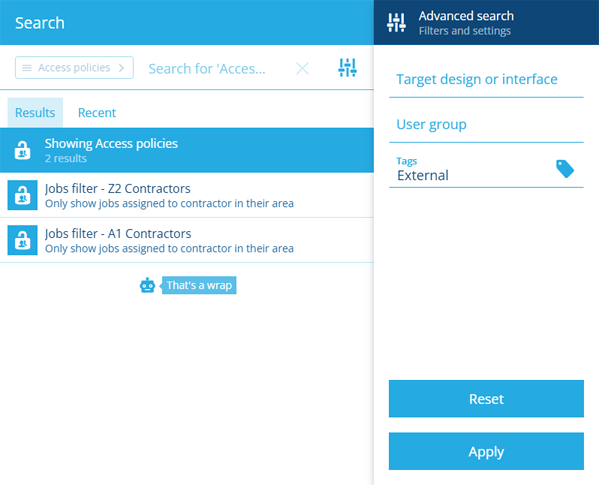The image size is (599, 485).
Task: Click the Advanced search header sliders icon
Action: (396, 23)
